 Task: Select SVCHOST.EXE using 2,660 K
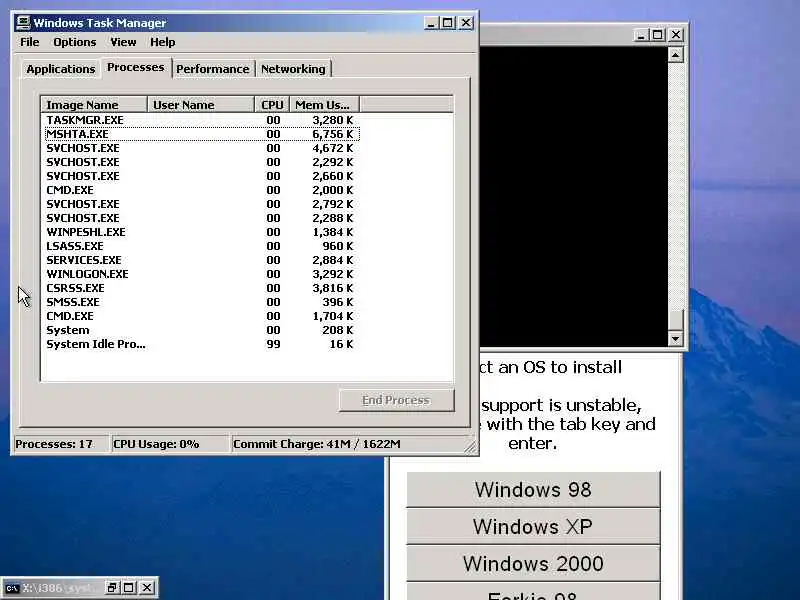click(x=202, y=176)
